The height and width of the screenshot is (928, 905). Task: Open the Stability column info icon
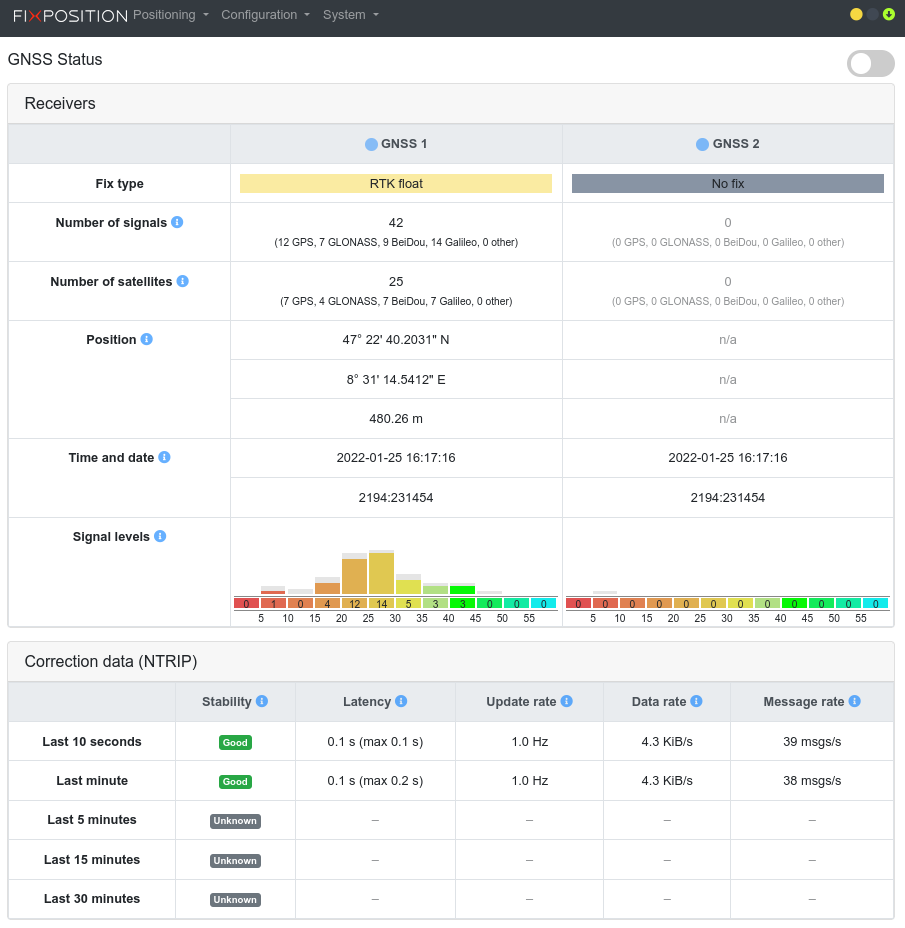click(x=262, y=701)
